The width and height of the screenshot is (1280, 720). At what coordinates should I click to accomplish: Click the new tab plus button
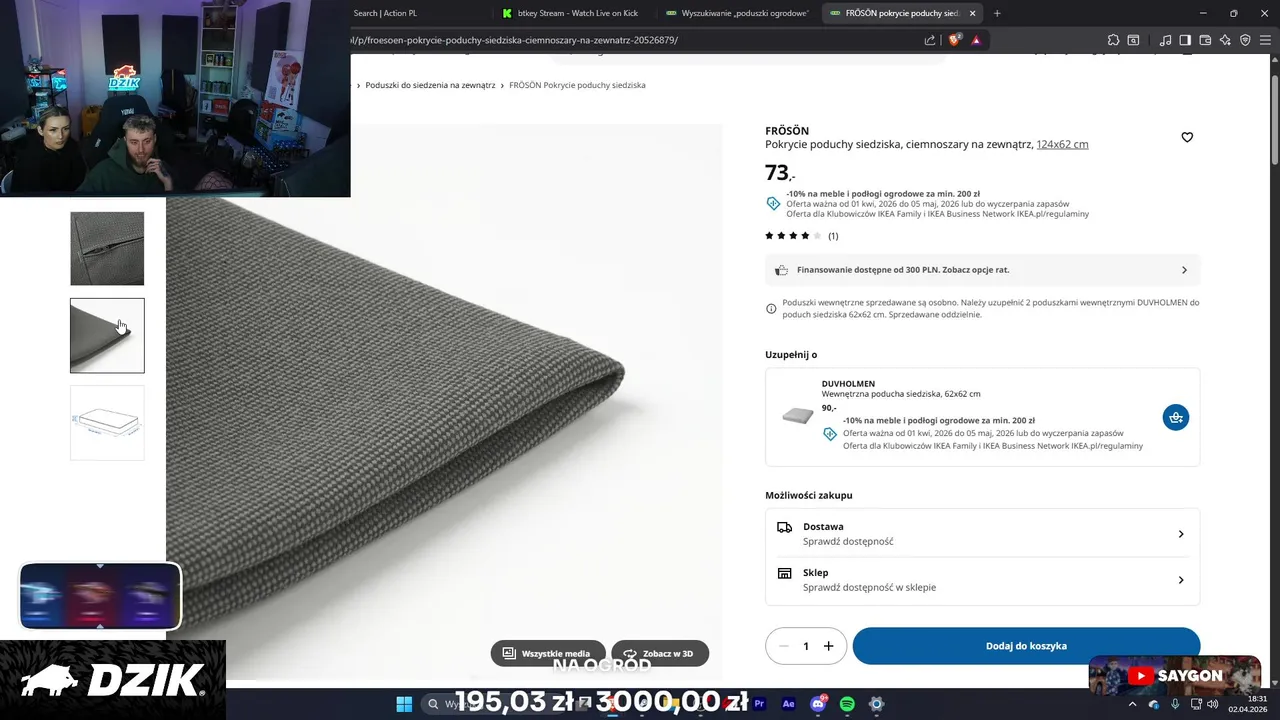point(997,13)
